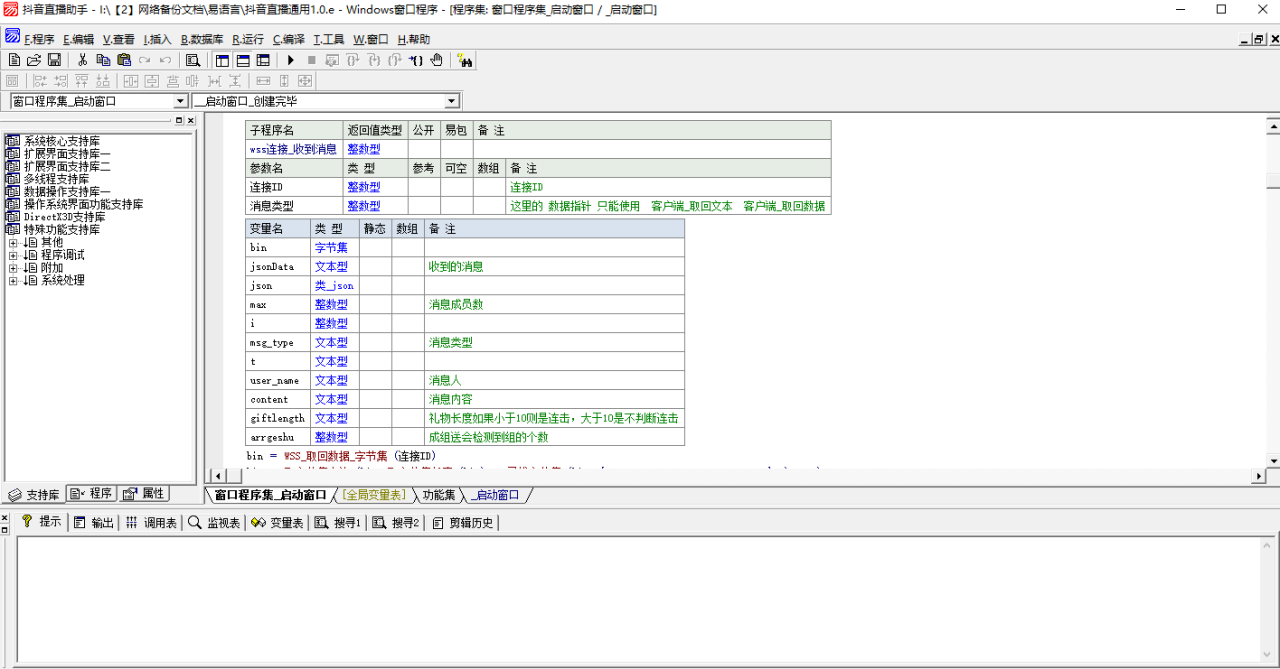Click the Save floppy disk icon

tap(55, 60)
